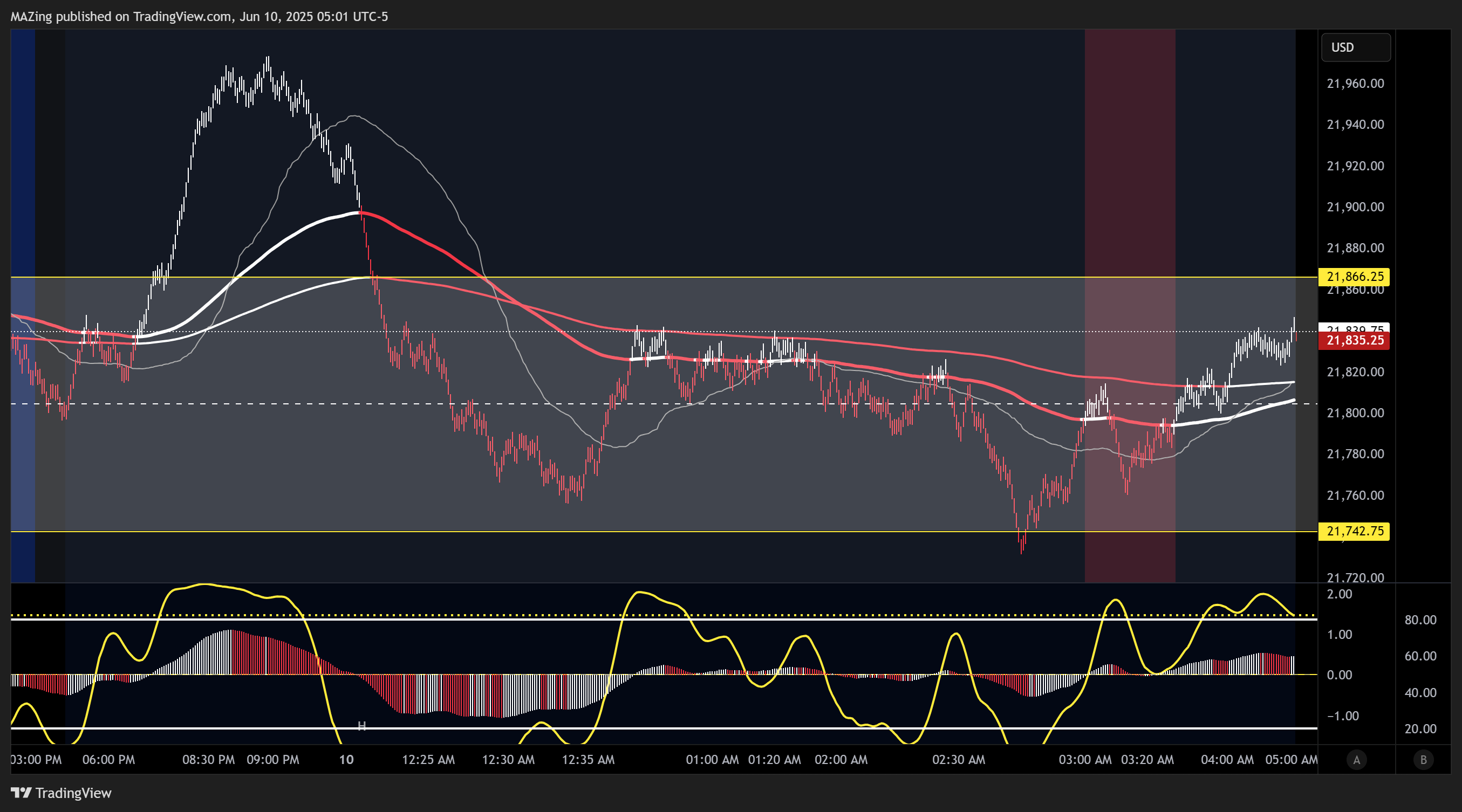The image size is (1462, 812).
Task: Click the 01:20 AM time axis label
Action: (x=775, y=760)
